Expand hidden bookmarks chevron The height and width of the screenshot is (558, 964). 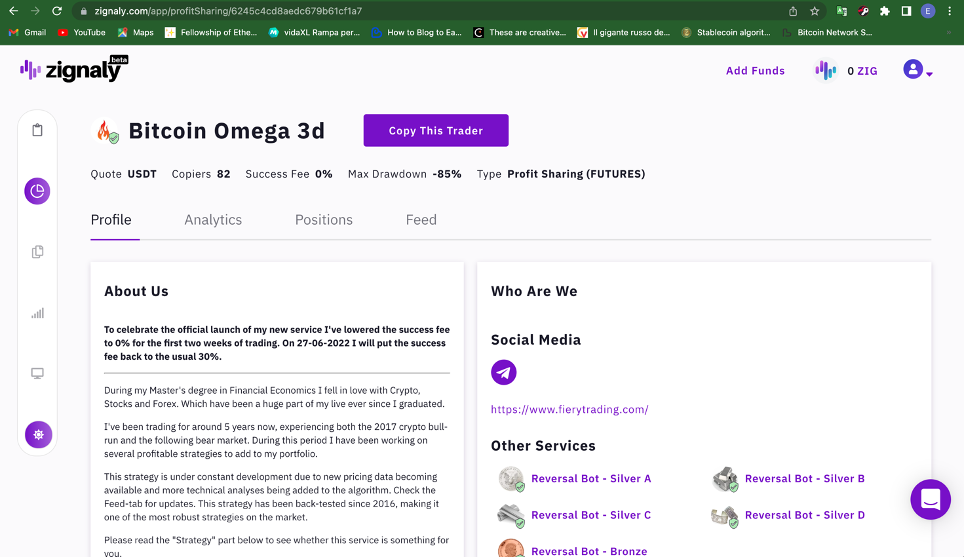click(x=949, y=33)
